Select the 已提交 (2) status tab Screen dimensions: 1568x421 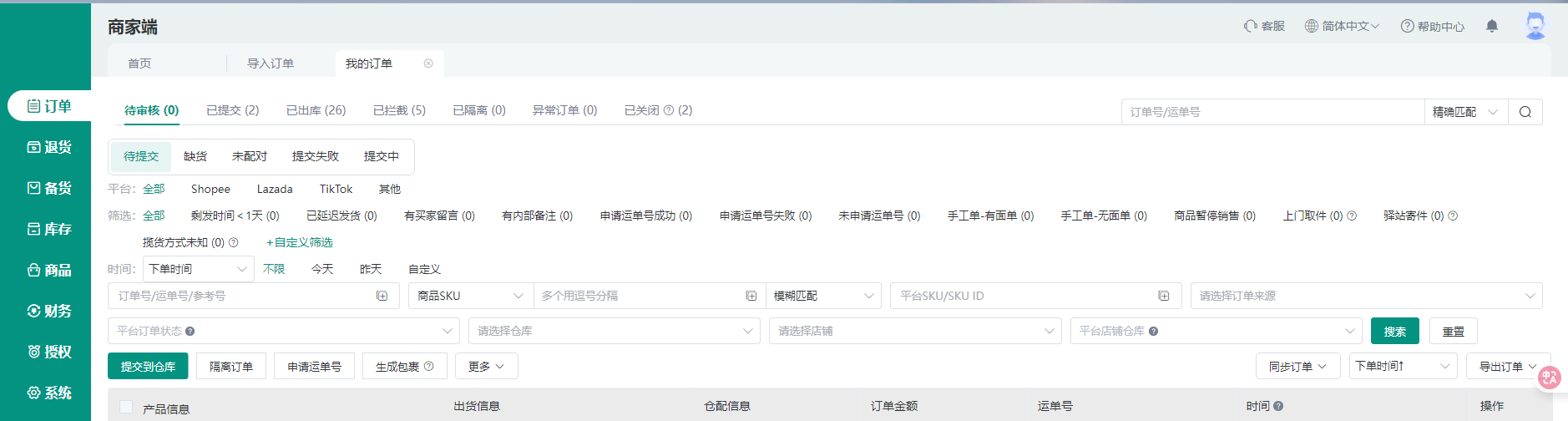(x=233, y=110)
